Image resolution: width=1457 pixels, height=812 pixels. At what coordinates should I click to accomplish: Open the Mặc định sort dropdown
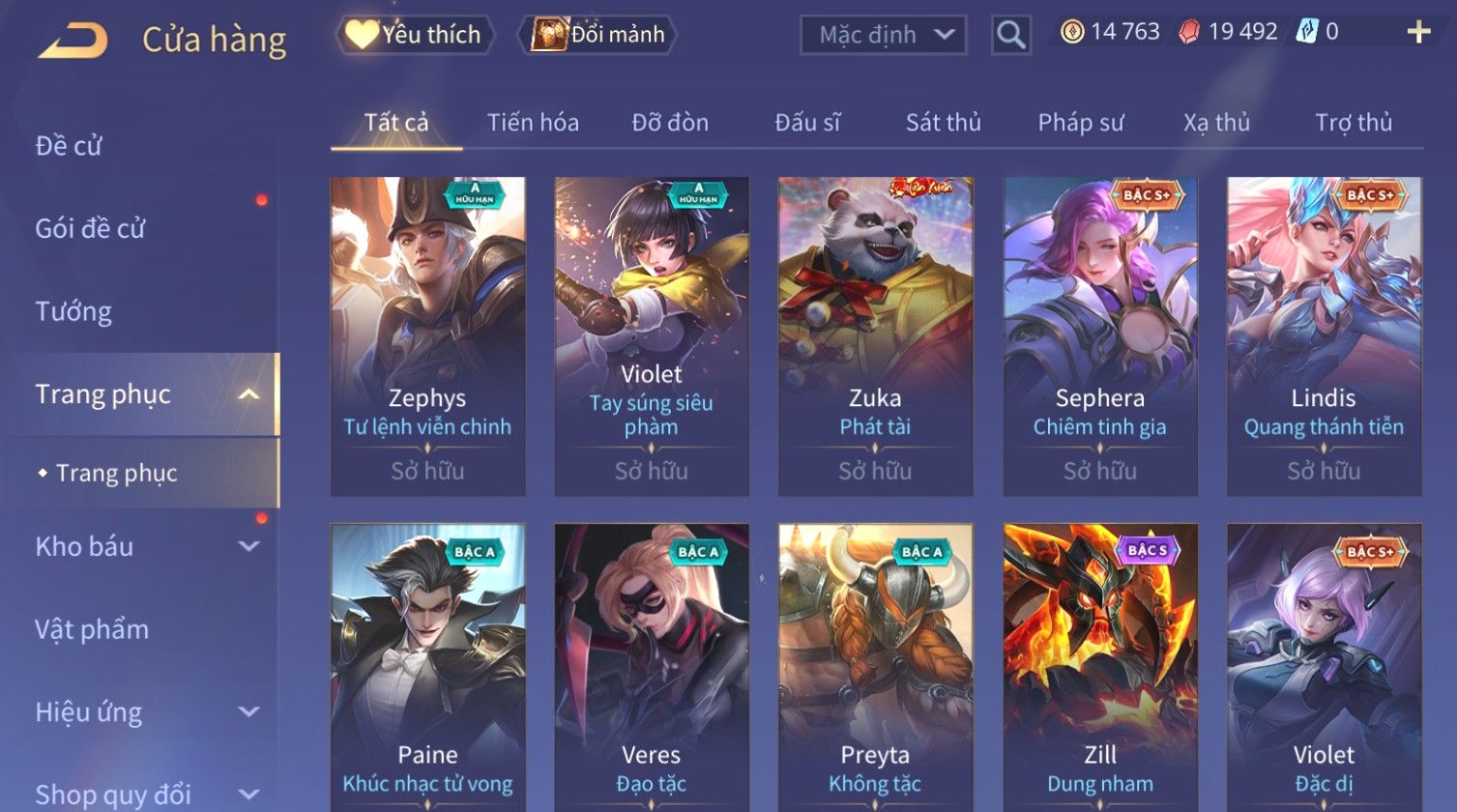[883, 36]
